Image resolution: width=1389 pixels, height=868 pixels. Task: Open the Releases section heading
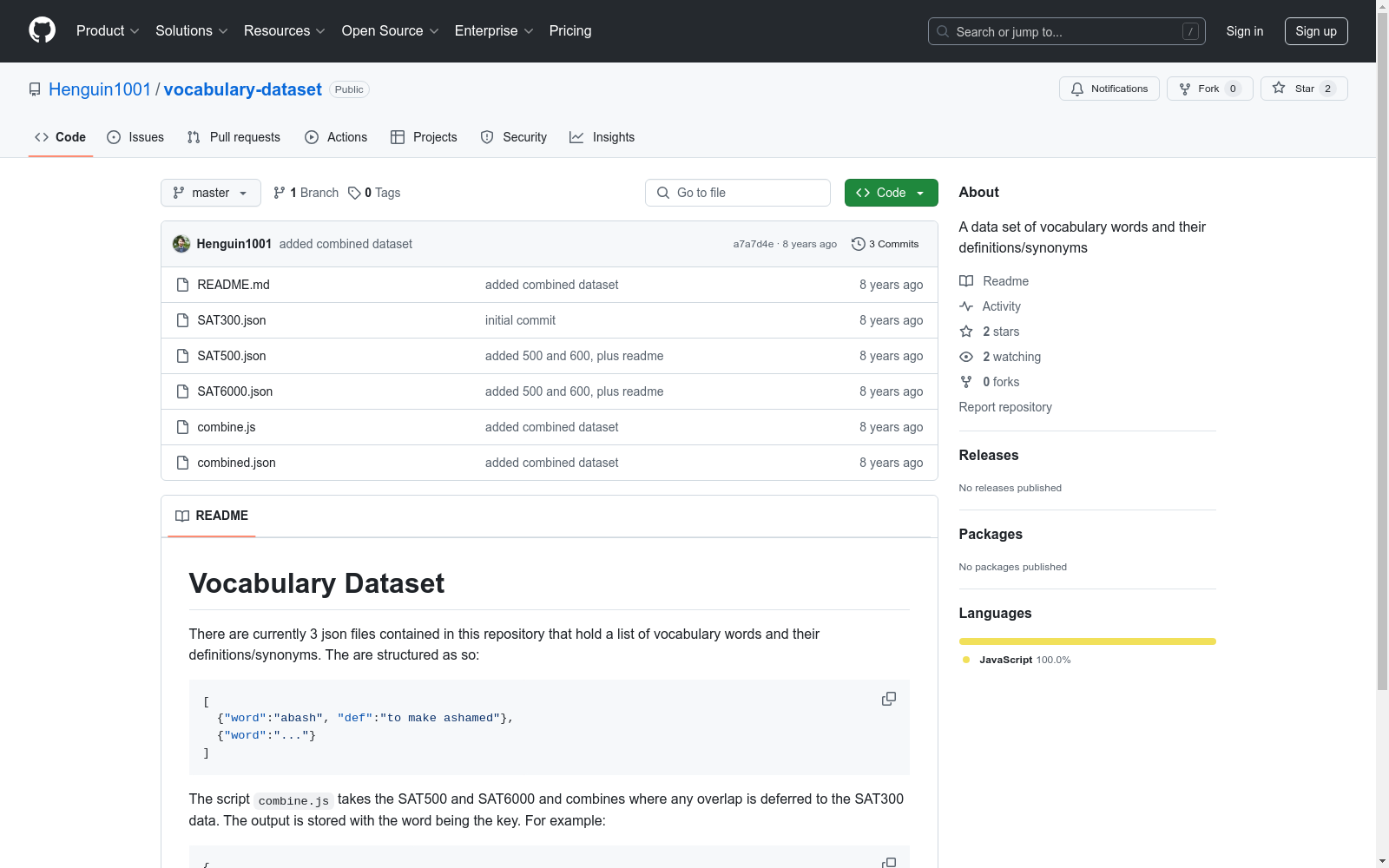[989, 455]
